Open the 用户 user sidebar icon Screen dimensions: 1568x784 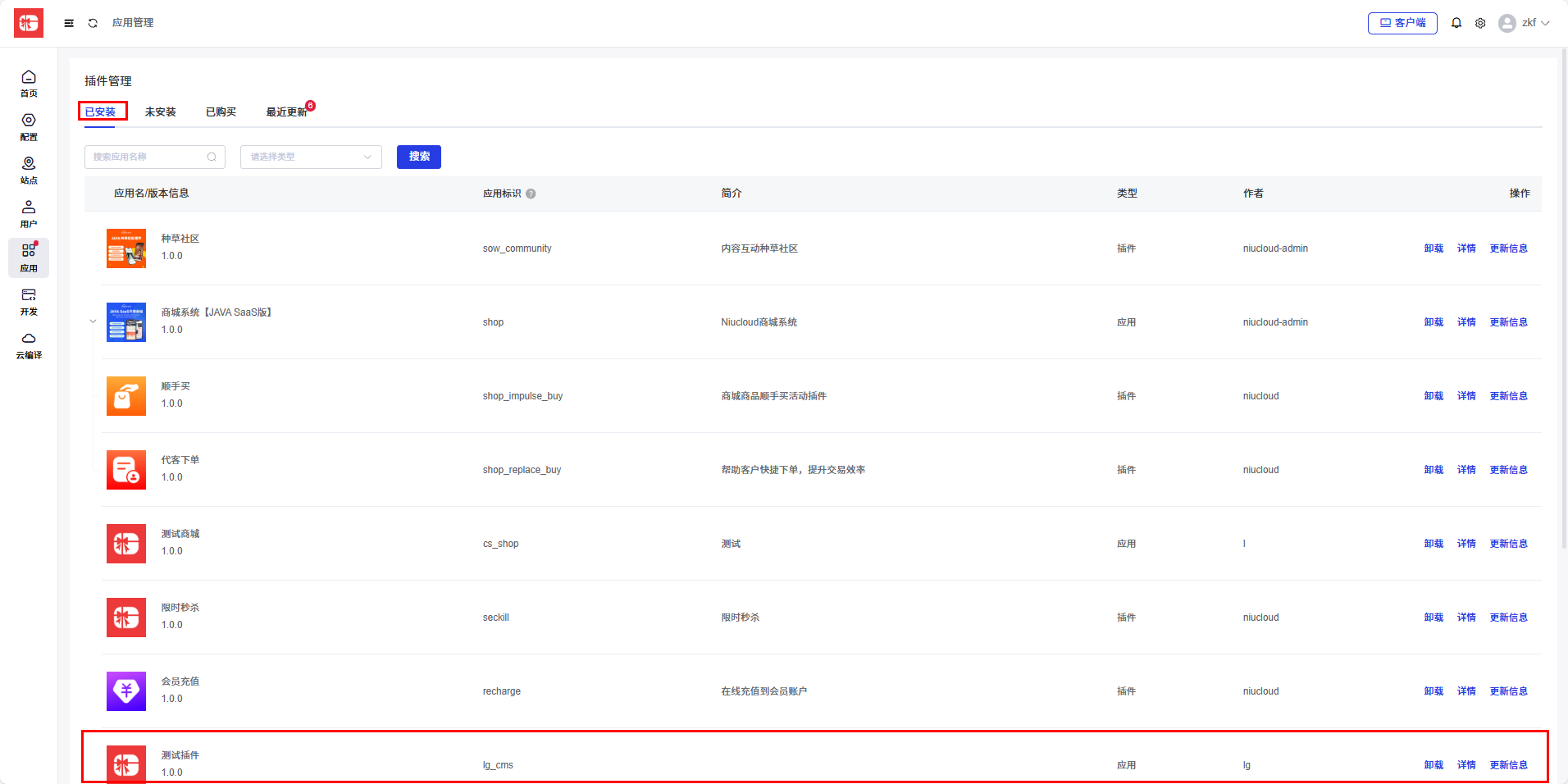[x=29, y=213]
